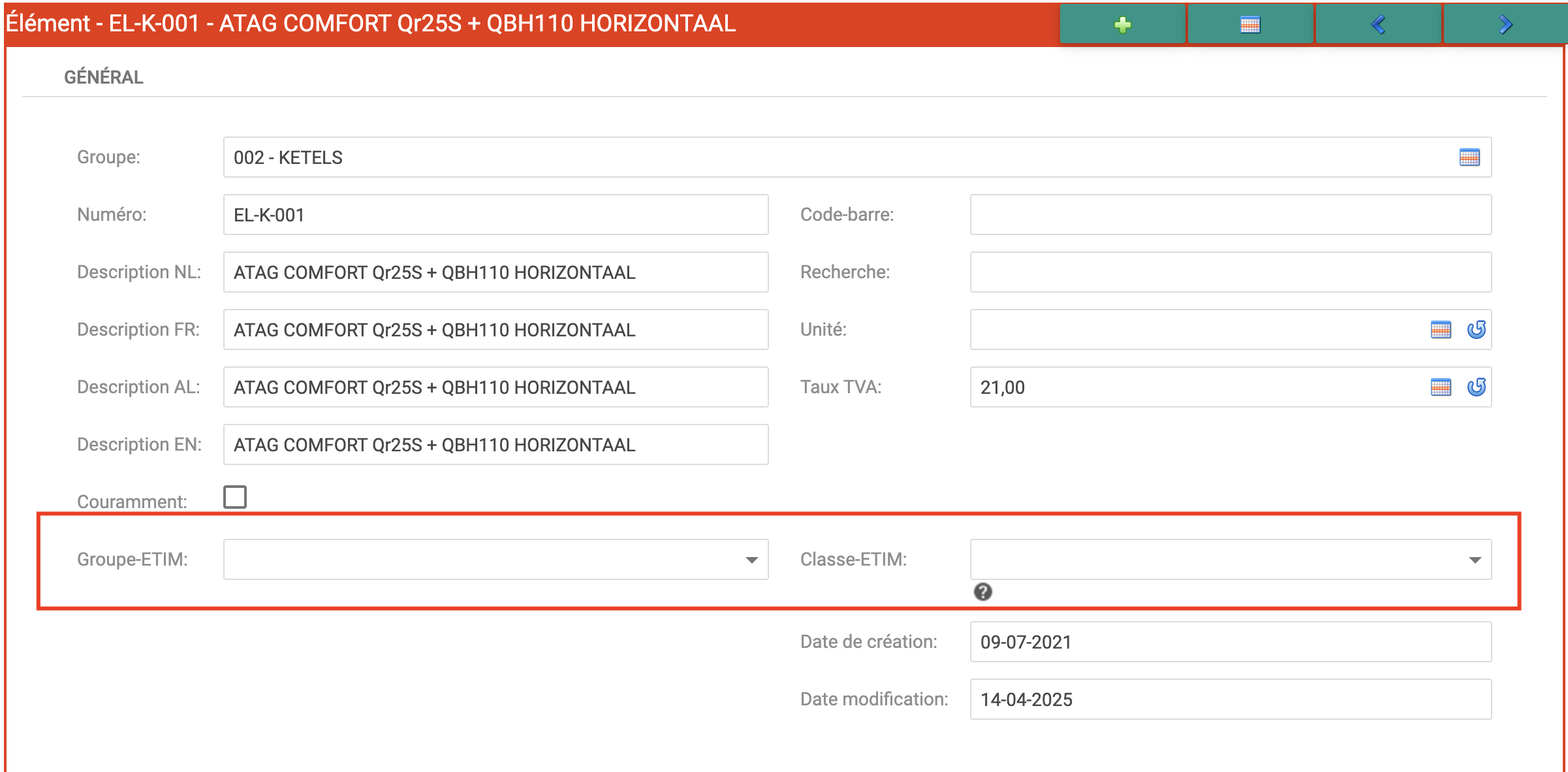Open the Taux TVA lookup table icon
Viewport: 1568px width, 772px height.
(1441, 387)
